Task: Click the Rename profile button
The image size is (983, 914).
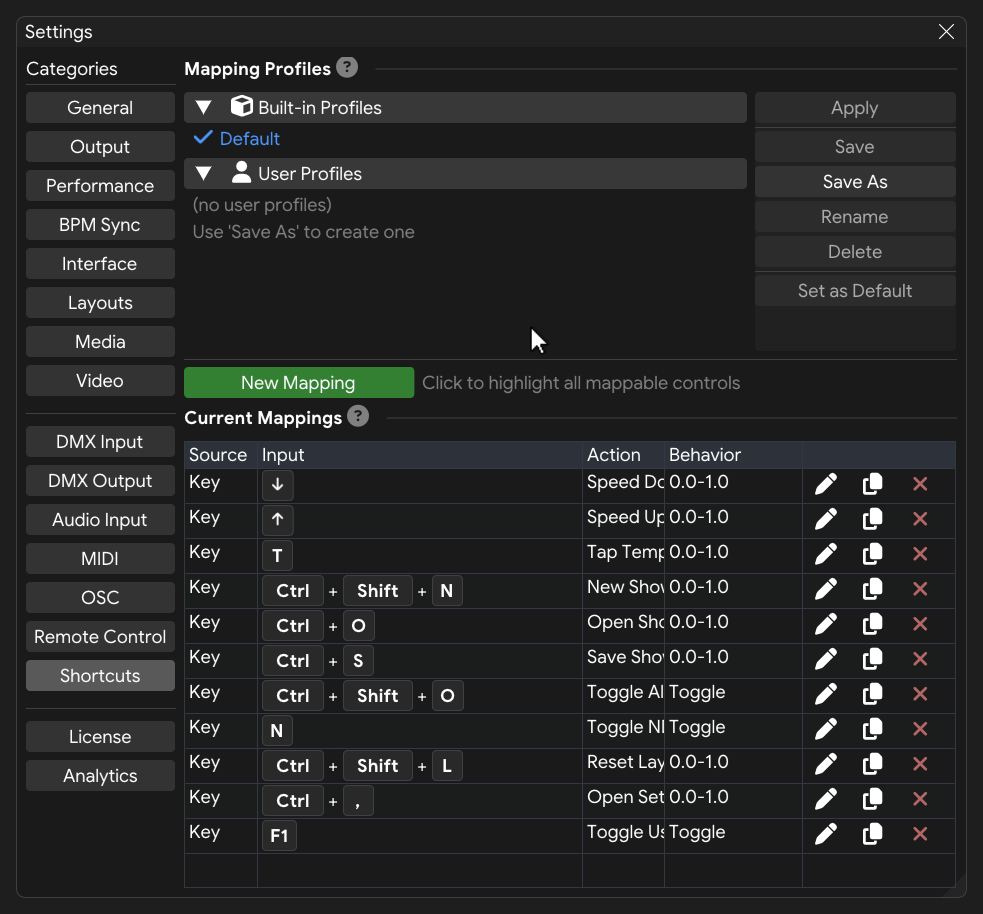Action: (855, 217)
